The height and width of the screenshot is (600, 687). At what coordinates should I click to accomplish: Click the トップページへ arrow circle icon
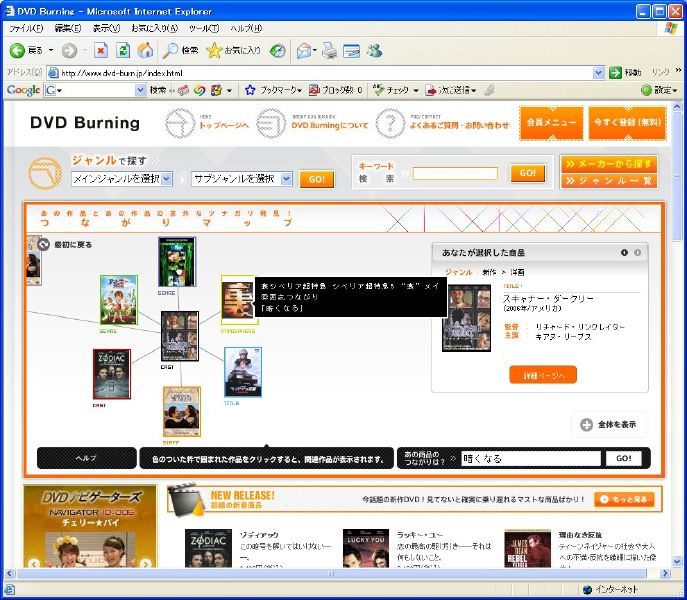coord(180,123)
